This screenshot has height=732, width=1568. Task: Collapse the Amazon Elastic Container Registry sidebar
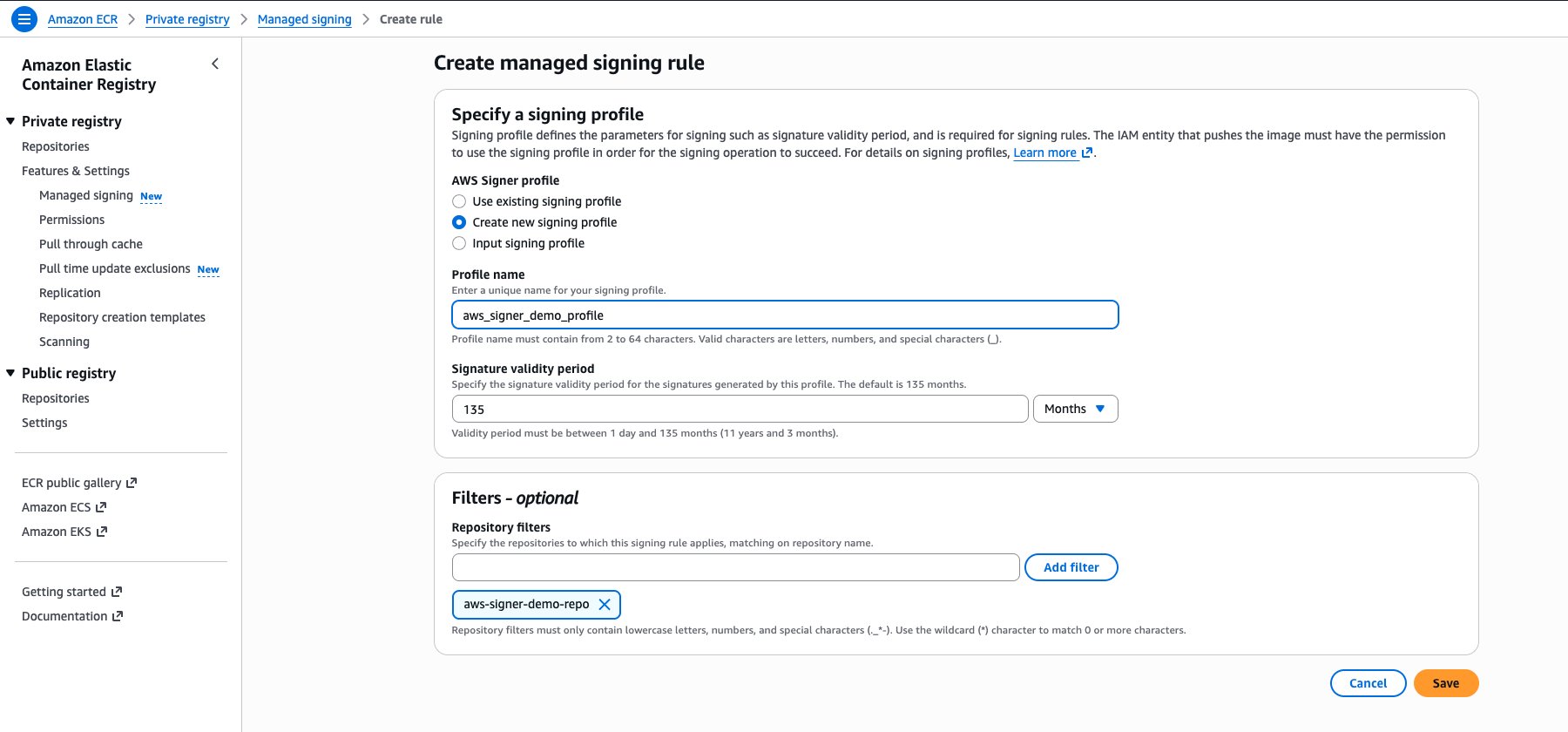coord(214,64)
